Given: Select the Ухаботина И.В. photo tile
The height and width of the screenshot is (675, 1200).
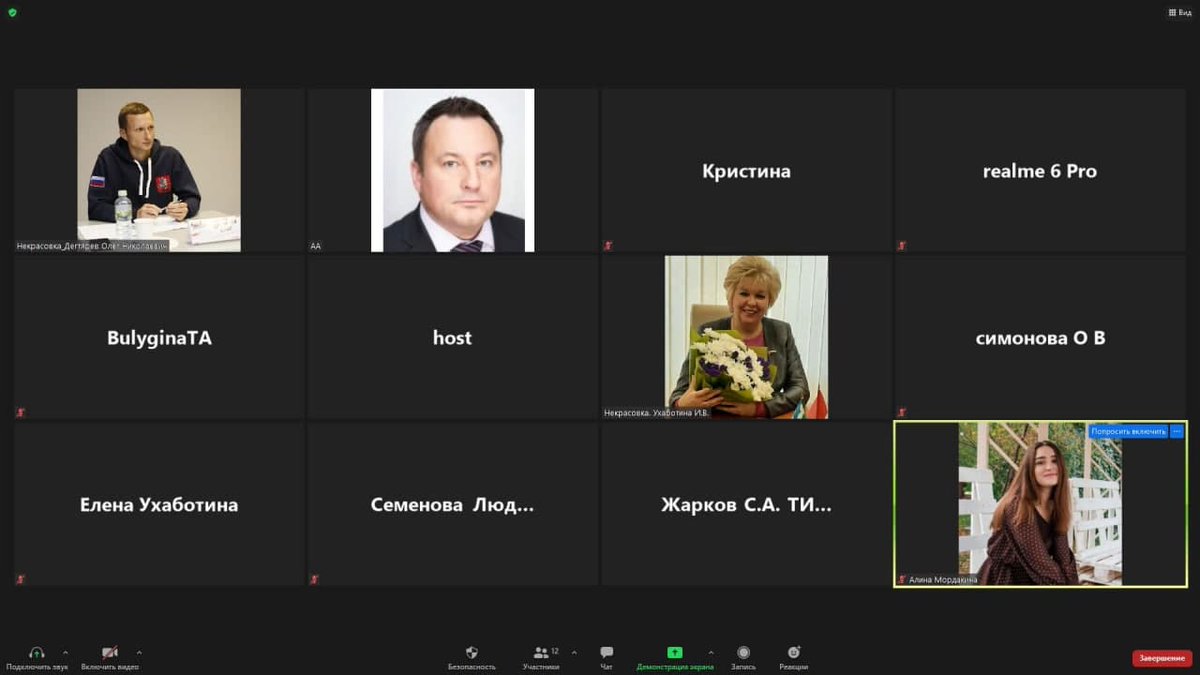Looking at the screenshot, I should 746,337.
